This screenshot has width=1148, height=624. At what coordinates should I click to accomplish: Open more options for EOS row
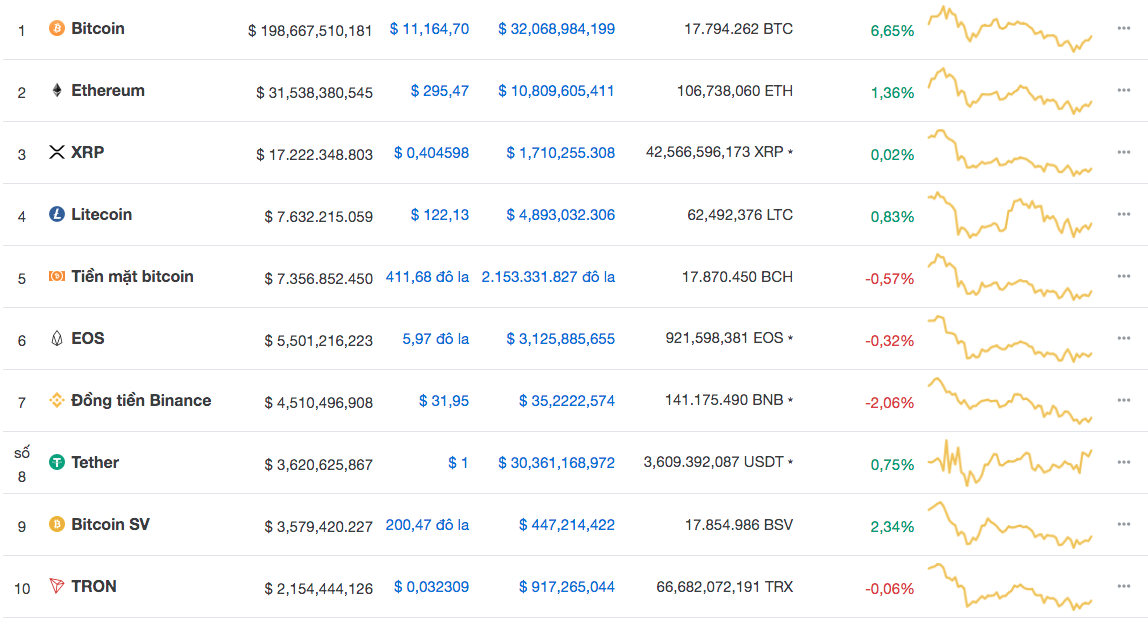[1124, 339]
